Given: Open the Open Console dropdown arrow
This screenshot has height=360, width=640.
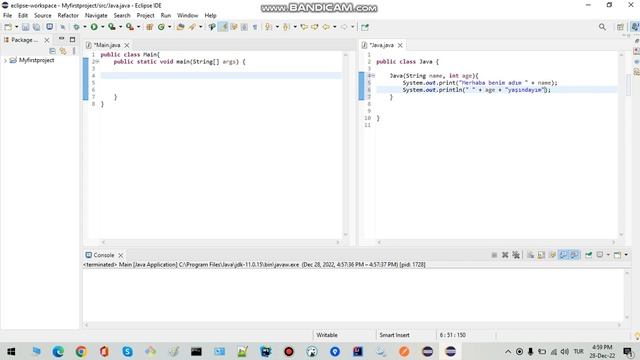Looking at the screenshot, I should [x=626, y=255].
